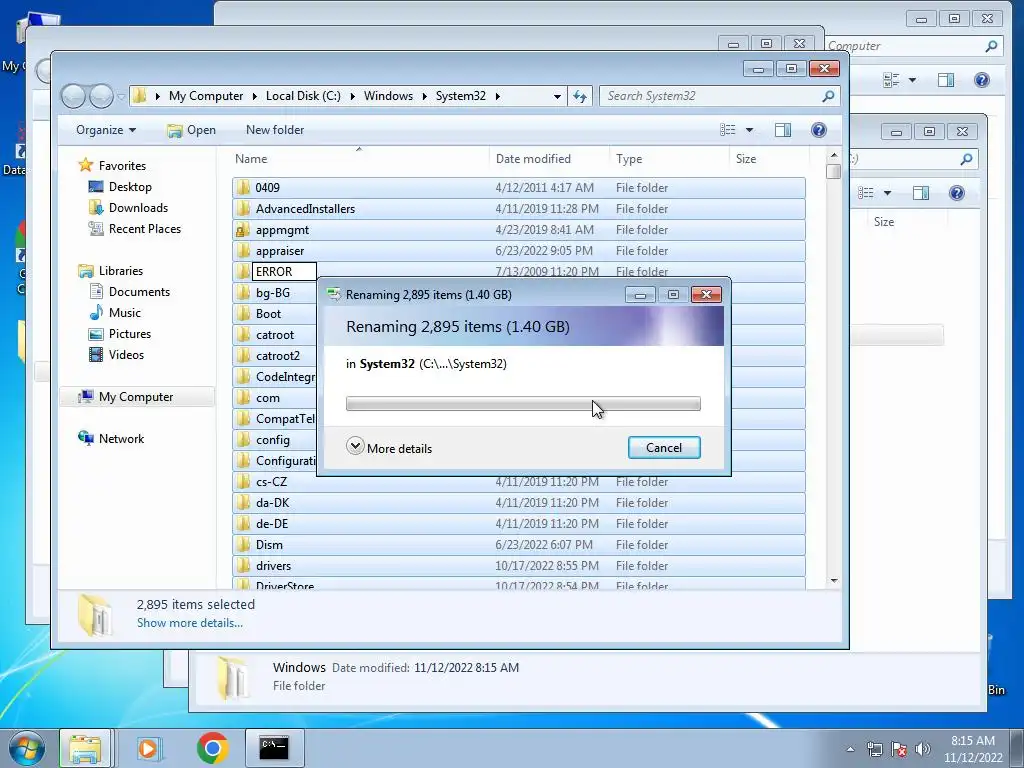Open the address bar history dropdown arrow
The width and height of the screenshot is (1024, 768).
pyautogui.click(x=557, y=97)
